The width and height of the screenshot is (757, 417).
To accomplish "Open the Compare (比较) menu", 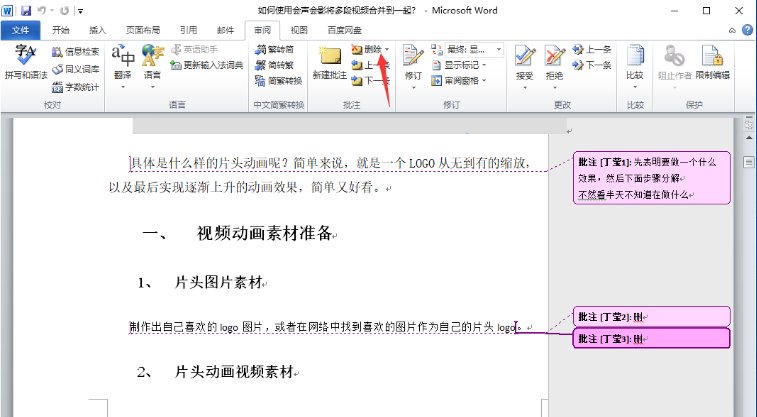I will [x=635, y=67].
